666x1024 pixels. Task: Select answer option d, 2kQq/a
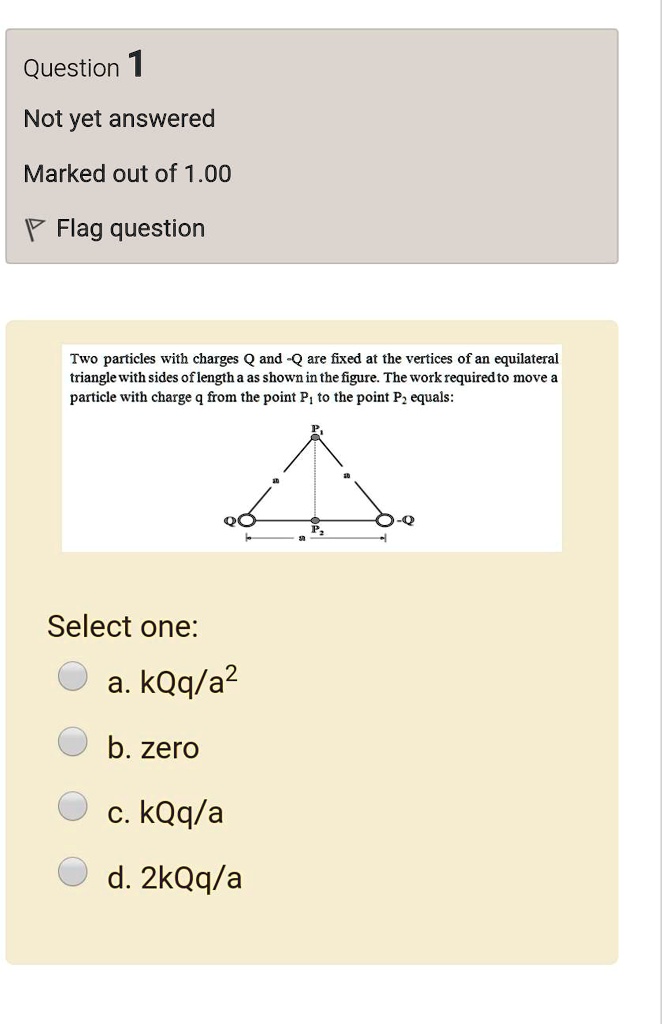(71, 871)
